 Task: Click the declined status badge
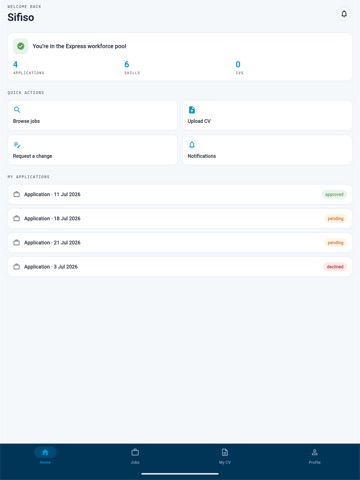pyautogui.click(x=335, y=267)
